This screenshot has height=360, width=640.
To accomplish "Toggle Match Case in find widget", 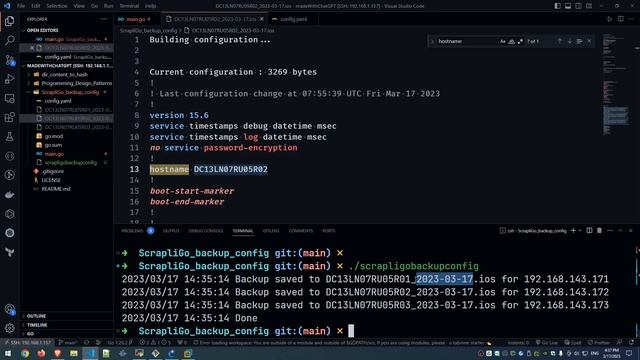I will pos(503,41).
